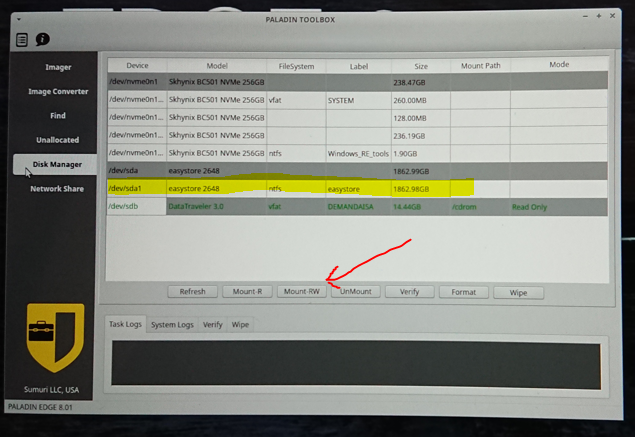
Task: Click the Format button
Action: coord(464,292)
